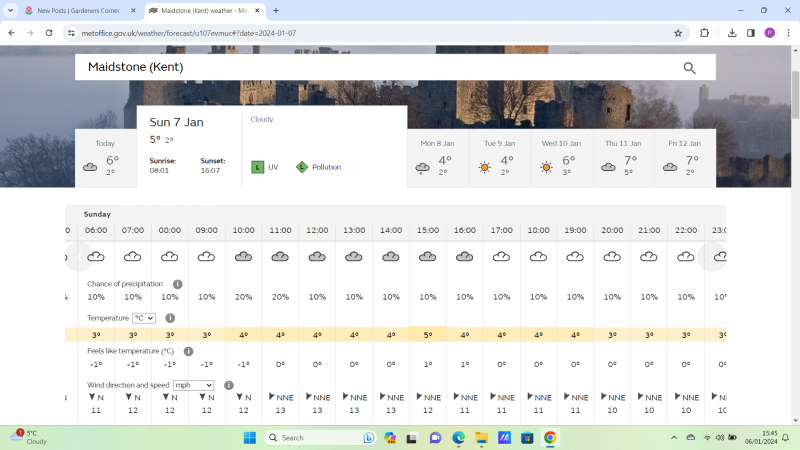
Task: Select the Maidstone weather browser tab
Action: click(204, 10)
